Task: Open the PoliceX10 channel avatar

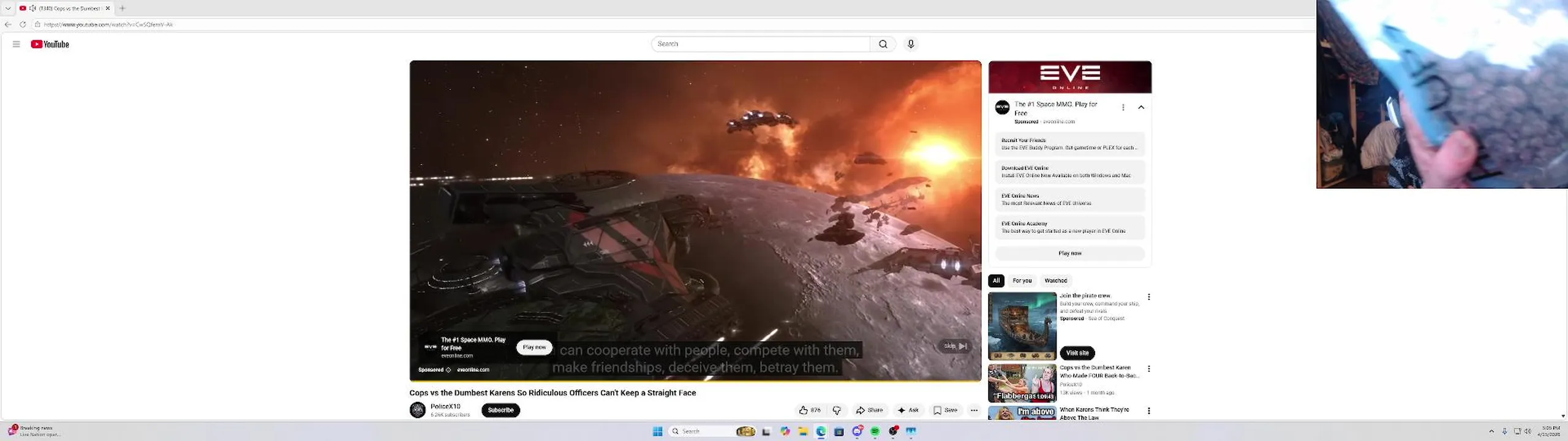Action: click(418, 410)
